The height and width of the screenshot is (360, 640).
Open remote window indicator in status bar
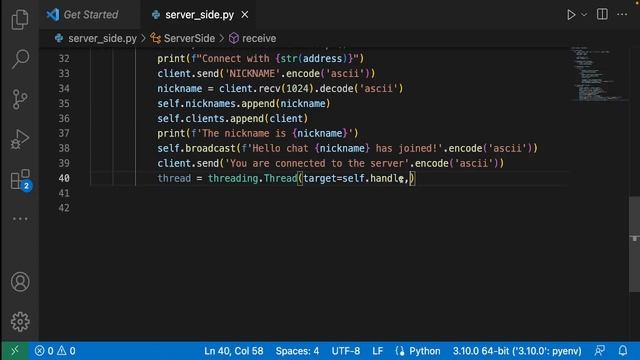tap(15, 351)
